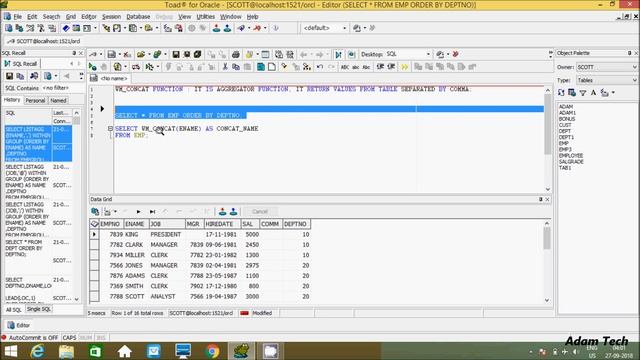
Task: Click the SCOTT@localhost connection tab
Action: [x=44, y=41]
